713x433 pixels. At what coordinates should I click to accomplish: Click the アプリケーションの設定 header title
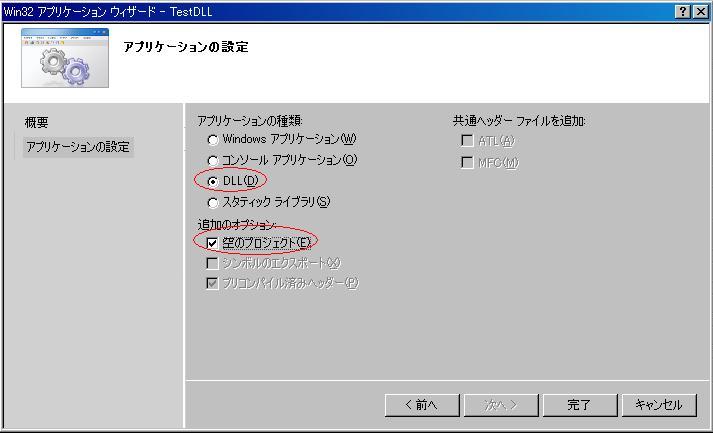click(x=185, y=47)
